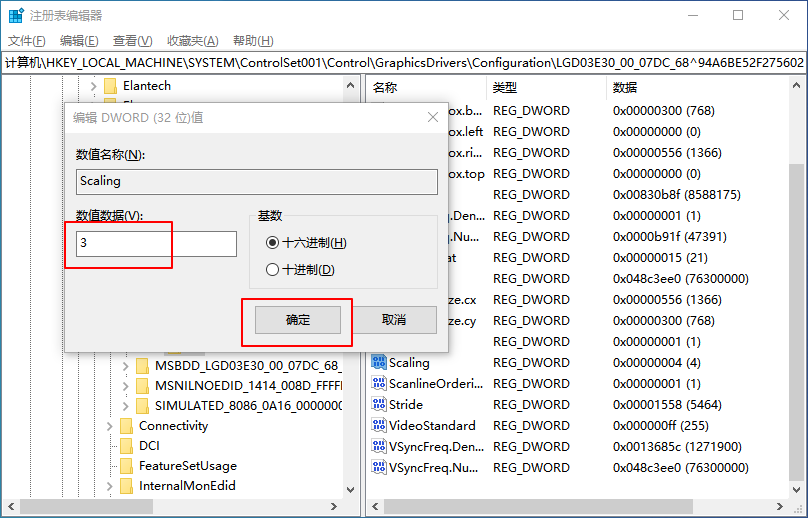
Task: Select the DCI folder icon
Action: click(126, 446)
